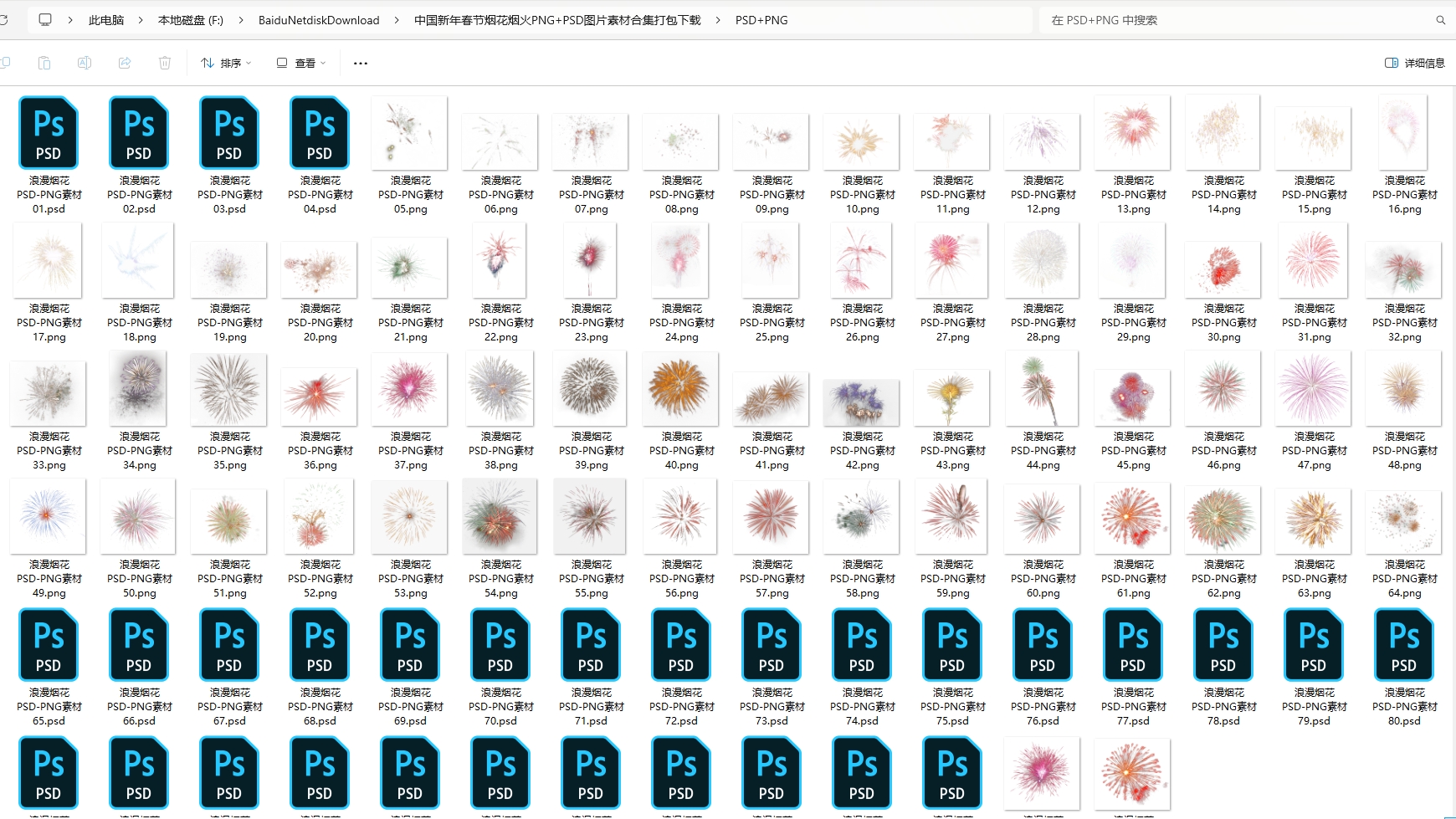Screen dimensions: 1456x819
Task: Expand the chevron between 此电脑 and 本地磁盘 (F:)
Action: 141,20
